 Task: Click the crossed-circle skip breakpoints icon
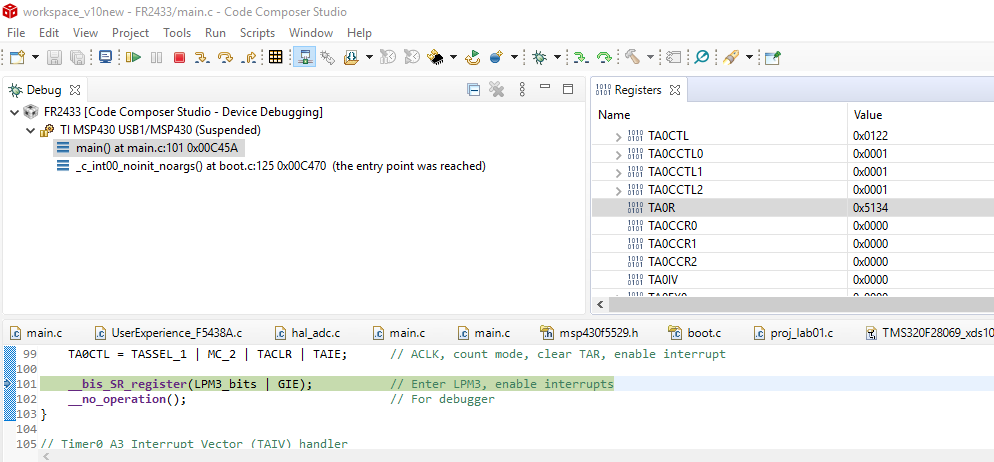coord(701,58)
